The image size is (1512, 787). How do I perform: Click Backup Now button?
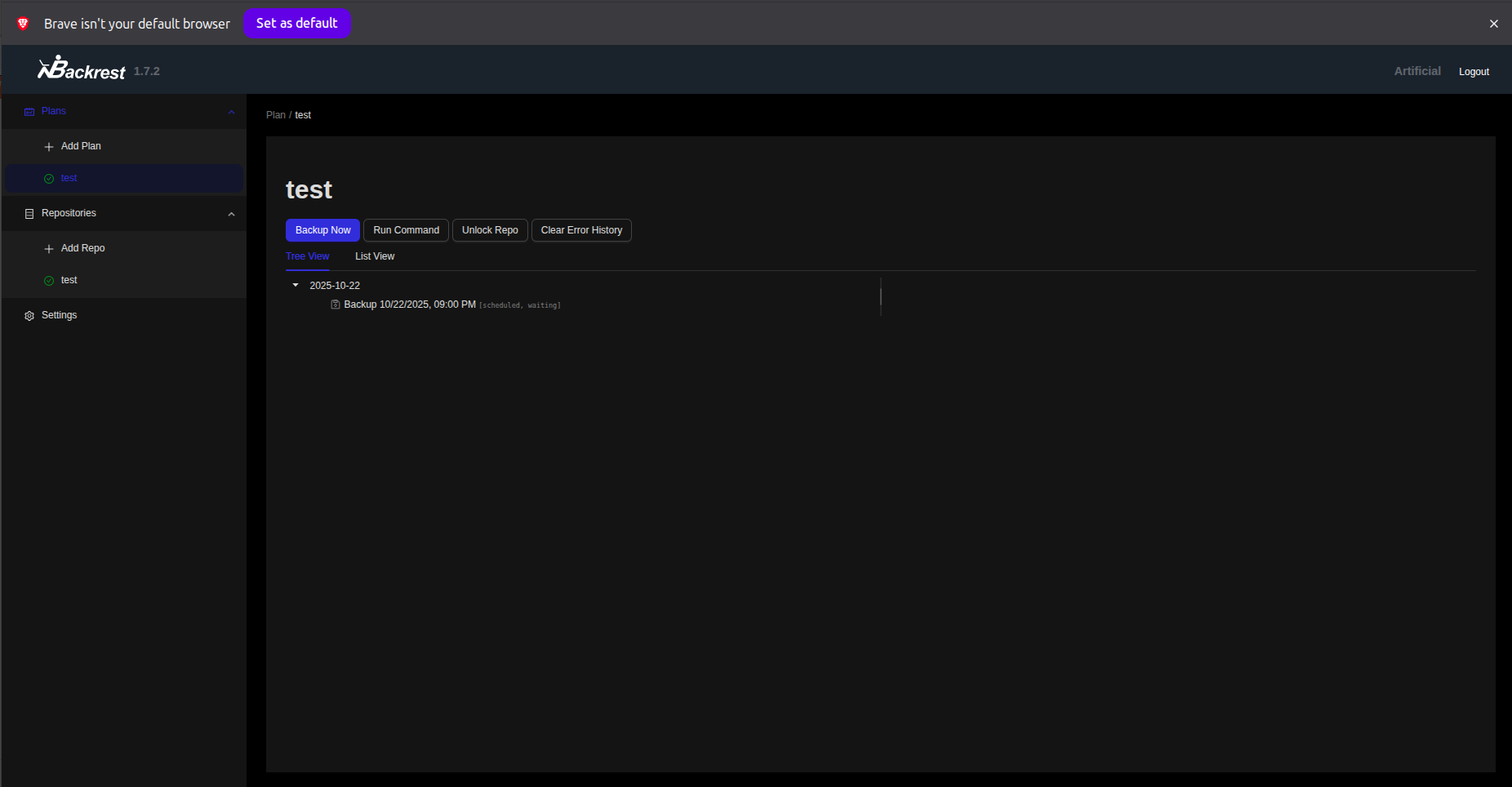tap(322, 230)
